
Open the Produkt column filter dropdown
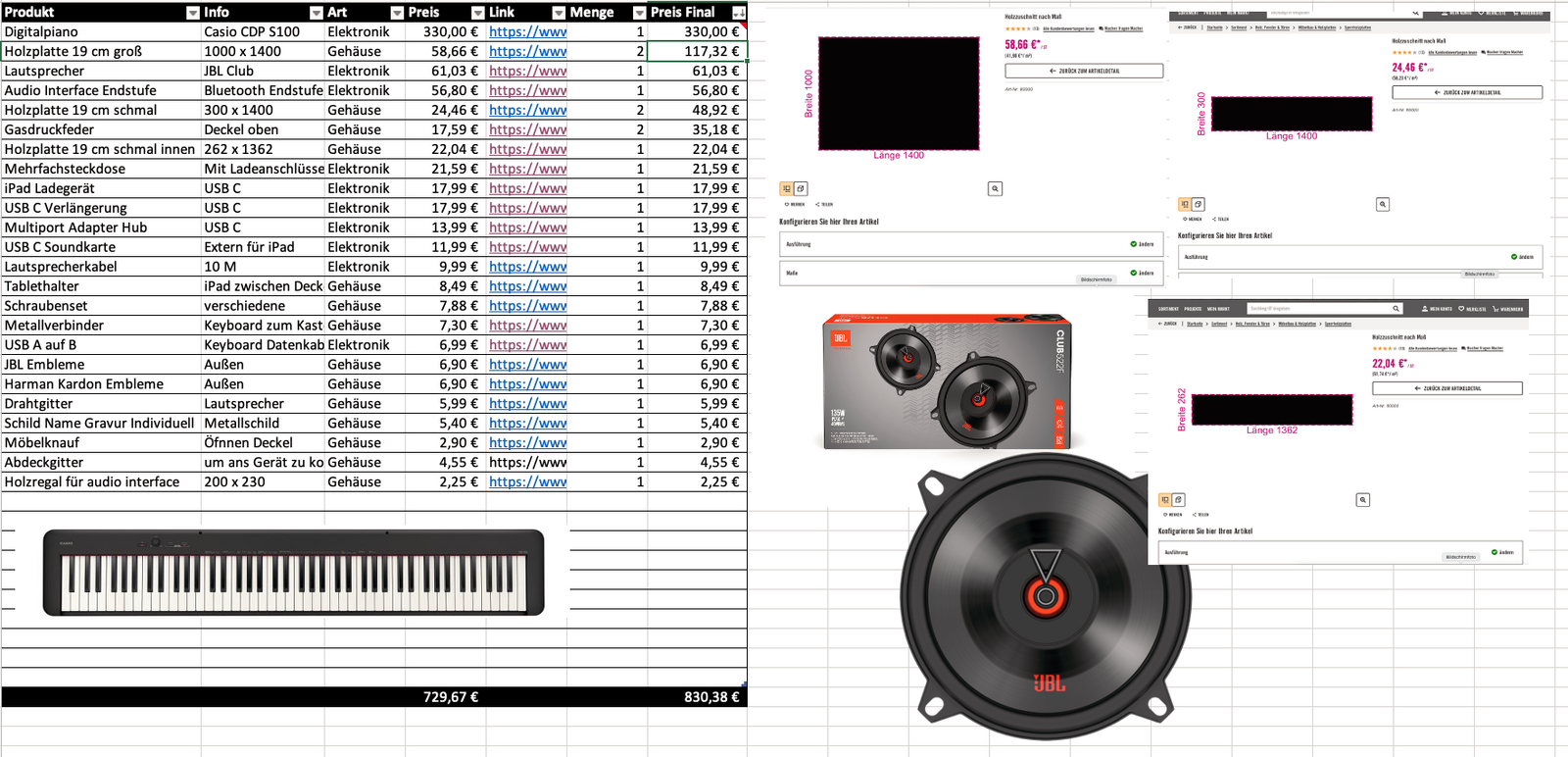tap(193, 13)
